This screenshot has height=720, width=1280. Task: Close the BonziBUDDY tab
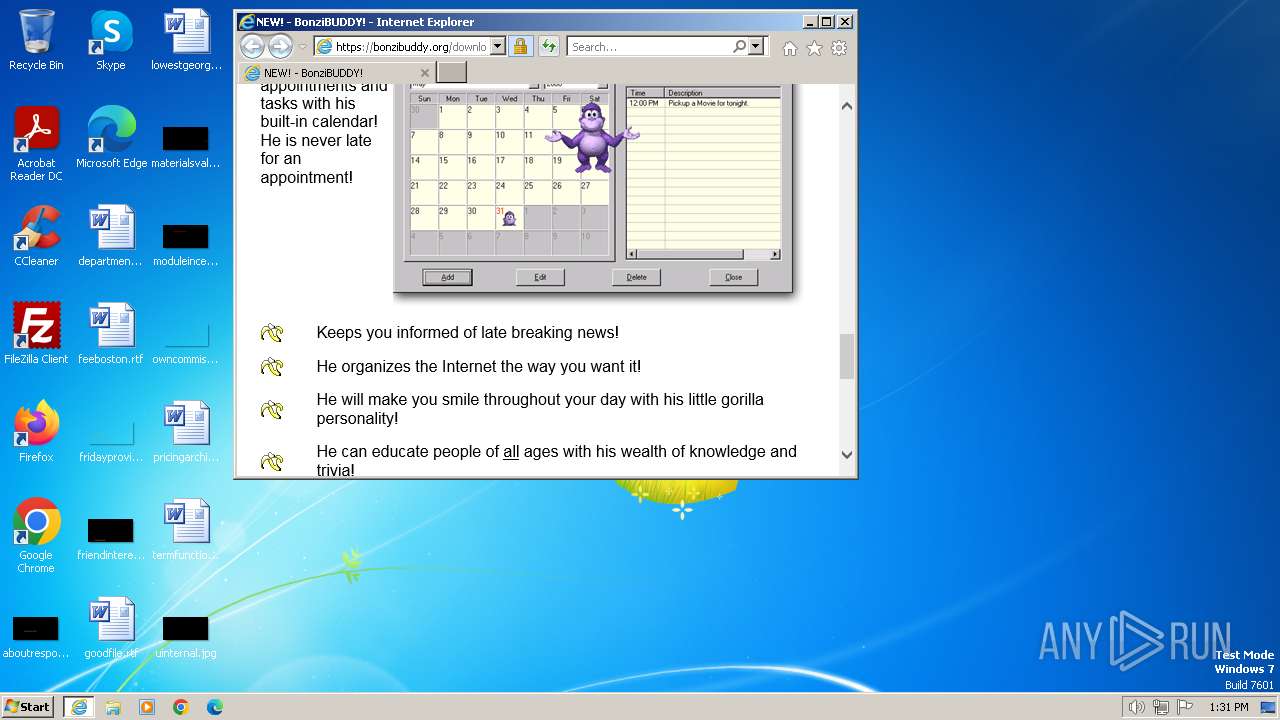pos(425,73)
